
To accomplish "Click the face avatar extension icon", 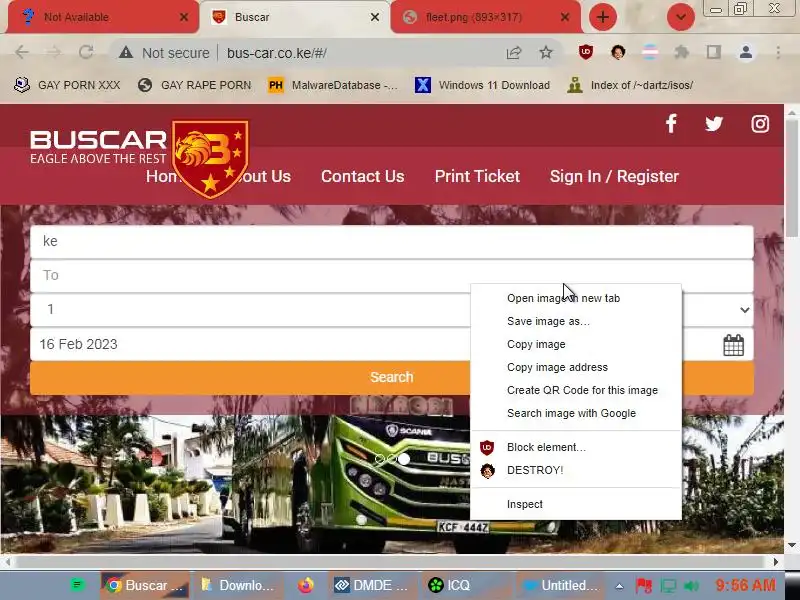I will [618, 52].
